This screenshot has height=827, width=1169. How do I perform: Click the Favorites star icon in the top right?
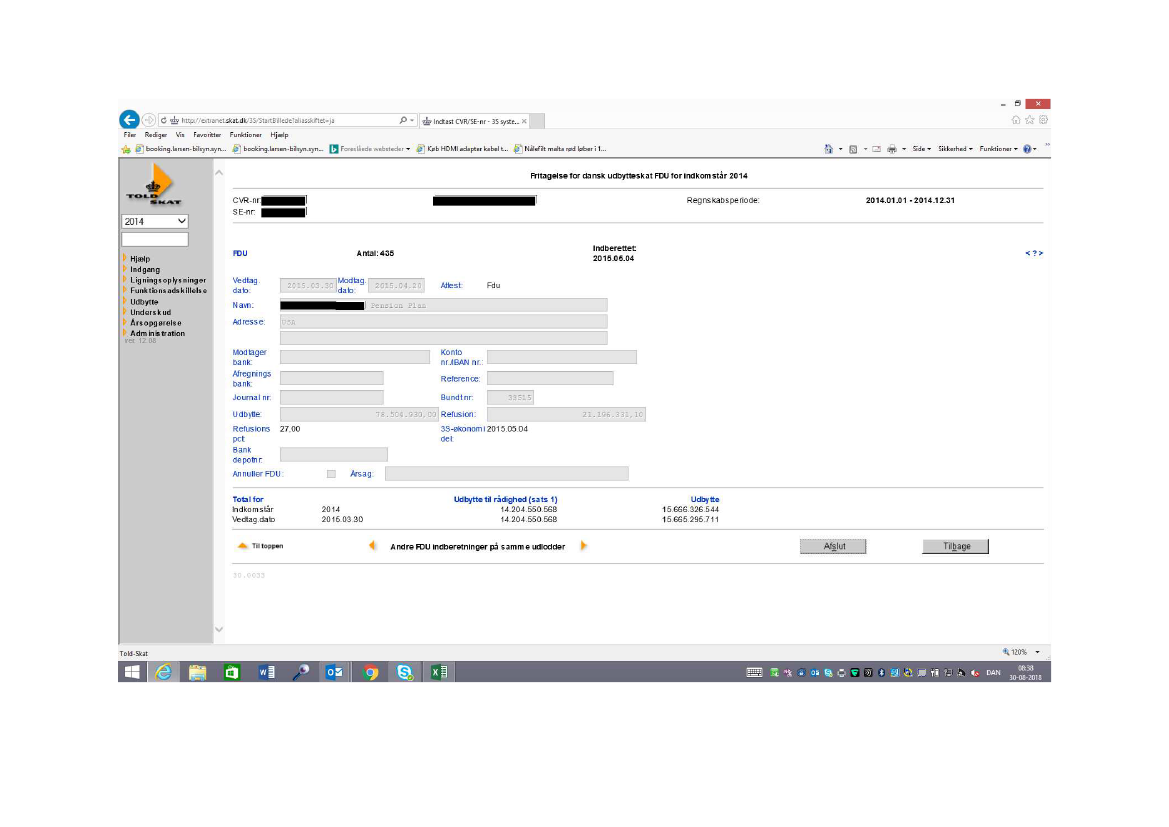(1030, 119)
